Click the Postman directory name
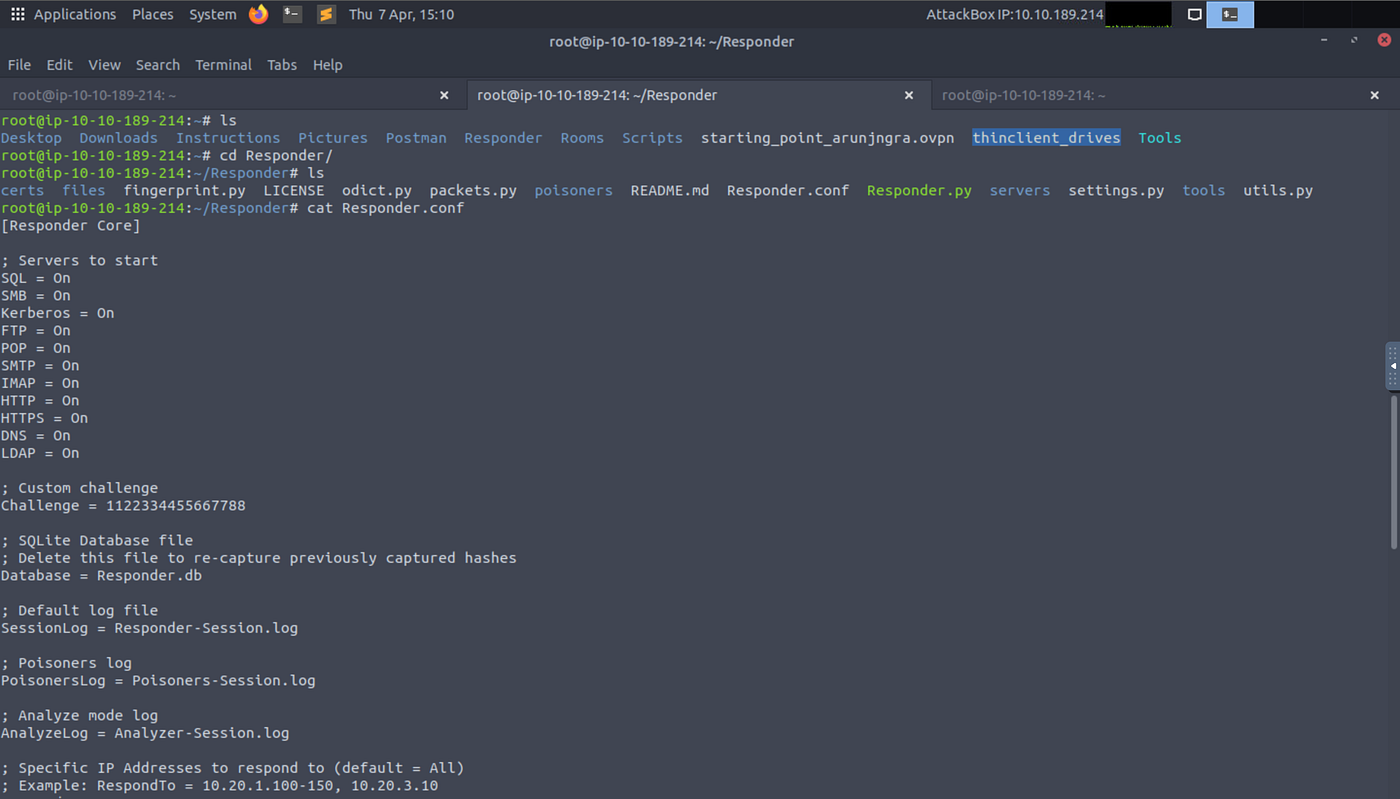Viewport: 1400px width, 799px height. 416,138
